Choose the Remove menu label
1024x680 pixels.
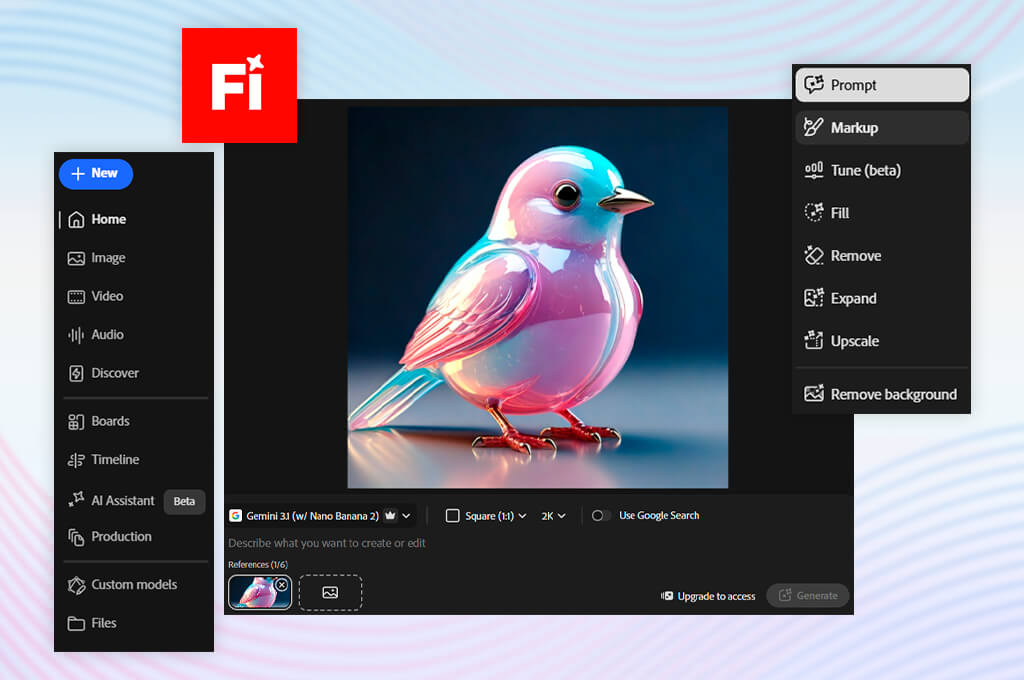pyautogui.click(x=856, y=255)
